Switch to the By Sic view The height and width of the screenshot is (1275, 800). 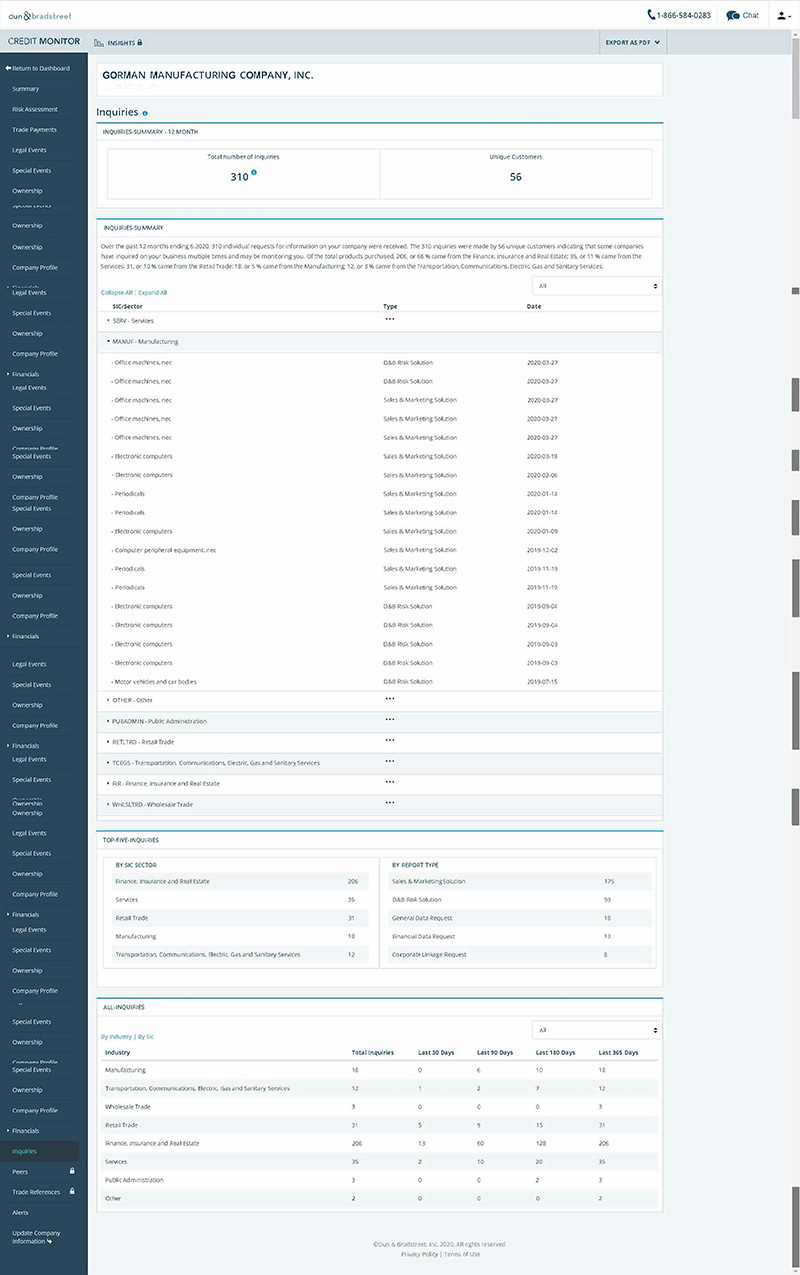pos(146,1037)
